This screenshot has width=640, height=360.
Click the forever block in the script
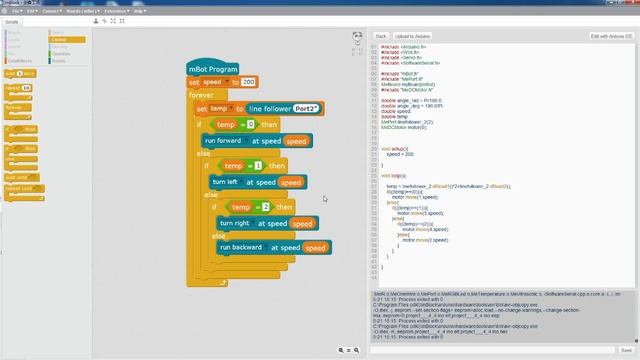[x=201, y=95]
